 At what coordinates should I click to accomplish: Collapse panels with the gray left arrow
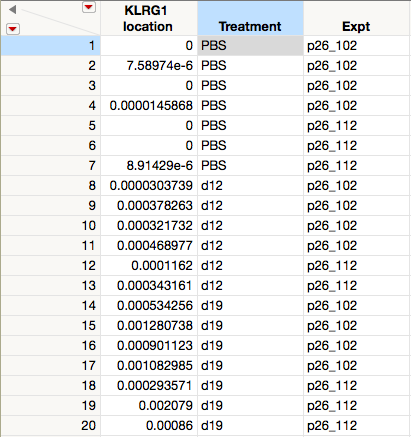click(x=12, y=9)
